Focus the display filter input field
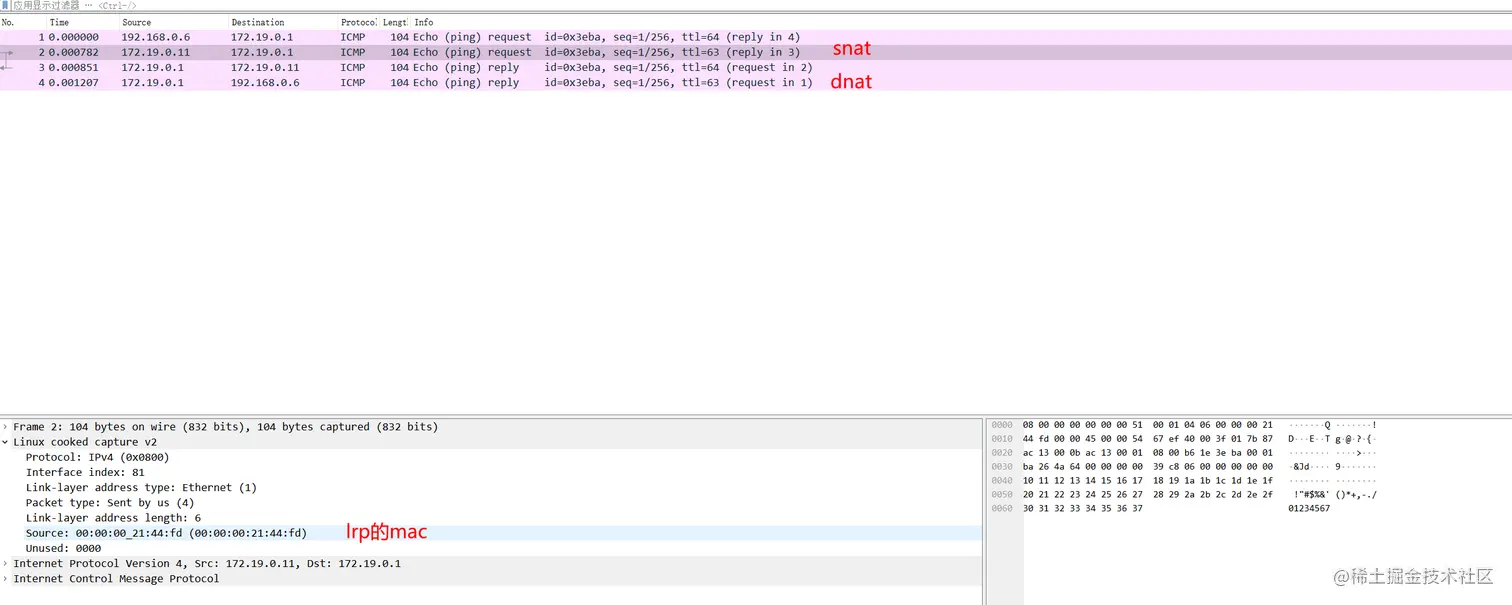 (x=760, y=6)
